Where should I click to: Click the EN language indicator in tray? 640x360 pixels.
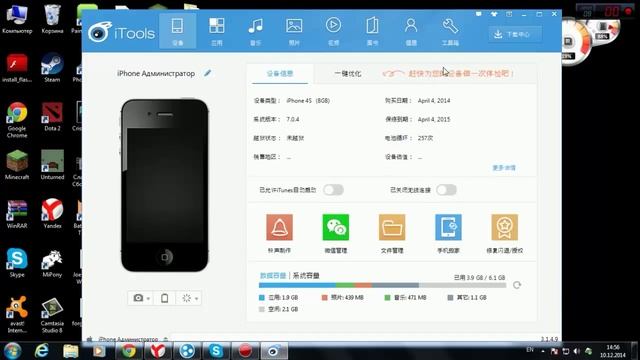point(530,350)
